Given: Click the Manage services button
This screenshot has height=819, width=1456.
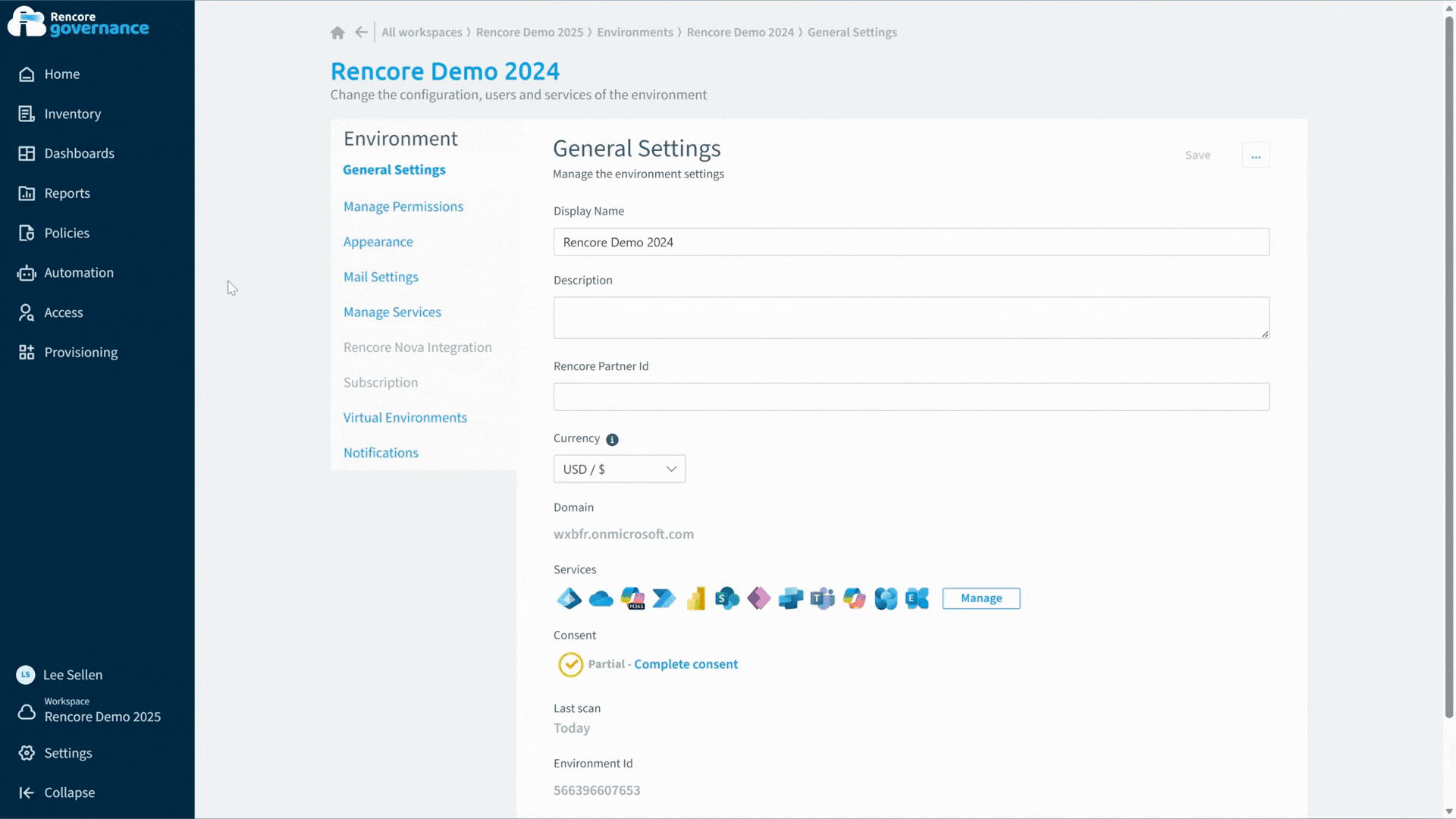Looking at the screenshot, I should [x=981, y=598].
